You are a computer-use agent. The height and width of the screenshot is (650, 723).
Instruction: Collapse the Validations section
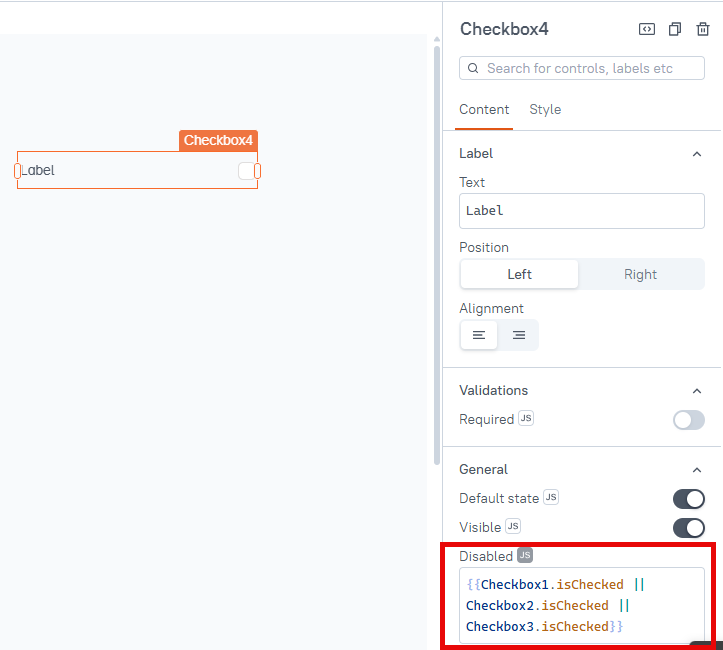[697, 391]
